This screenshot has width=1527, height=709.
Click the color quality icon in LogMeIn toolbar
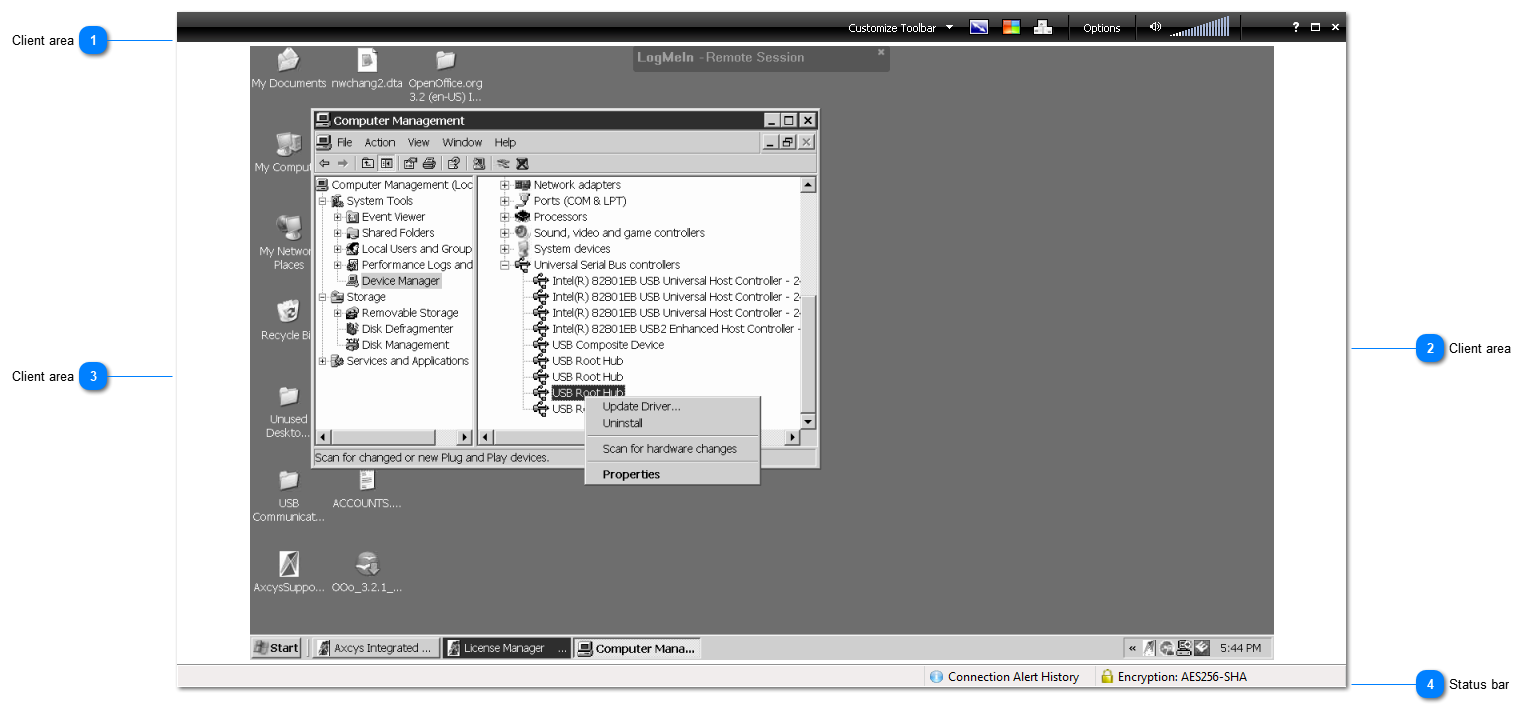tap(1011, 27)
